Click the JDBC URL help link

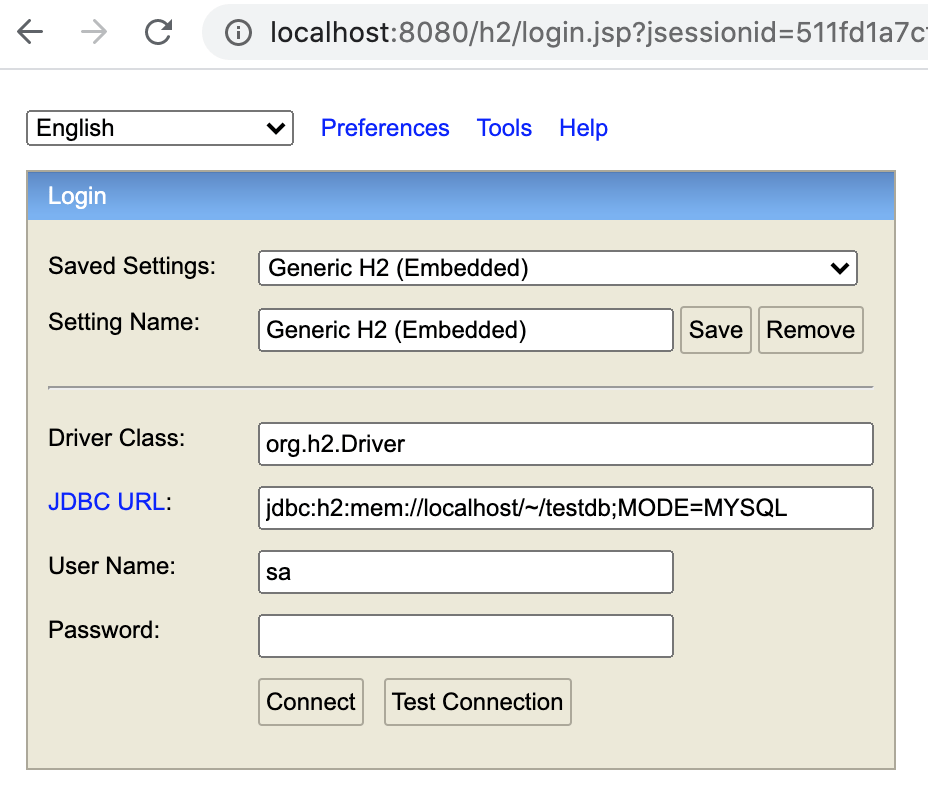click(x=107, y=502)
